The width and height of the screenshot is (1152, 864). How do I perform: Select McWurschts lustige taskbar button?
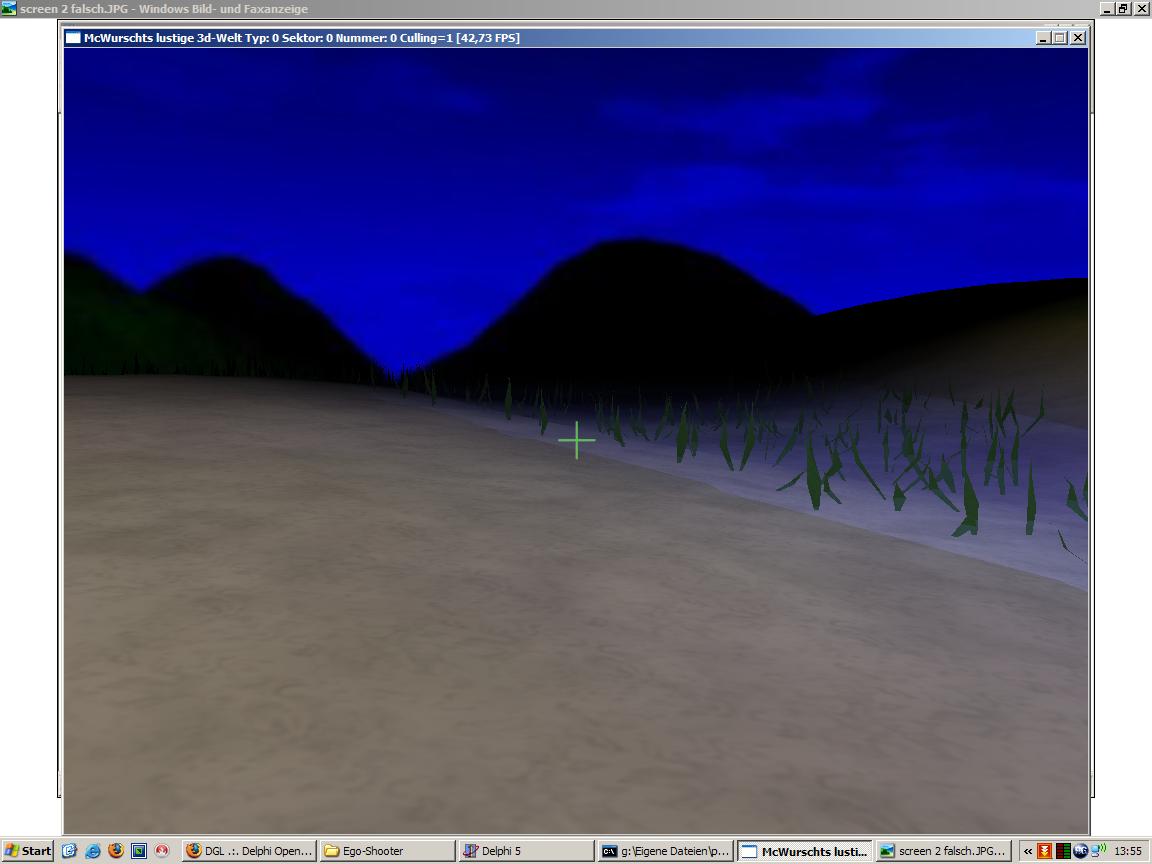coord(804,851)
